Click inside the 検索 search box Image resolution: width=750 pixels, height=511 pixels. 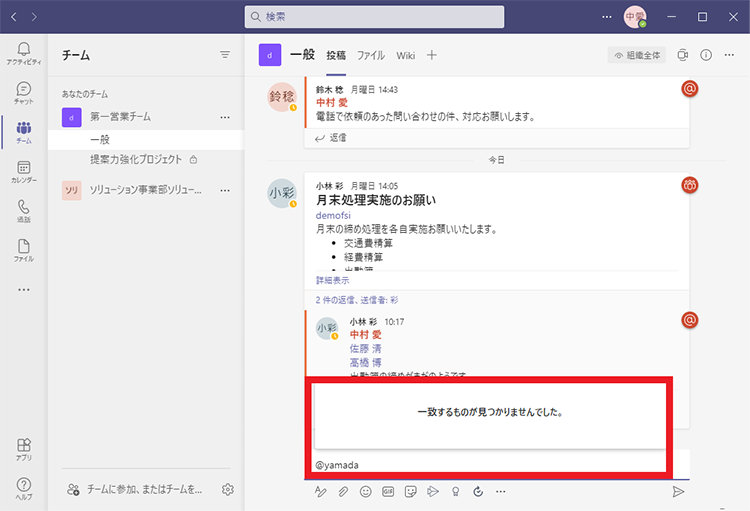[x=374, y=17]
